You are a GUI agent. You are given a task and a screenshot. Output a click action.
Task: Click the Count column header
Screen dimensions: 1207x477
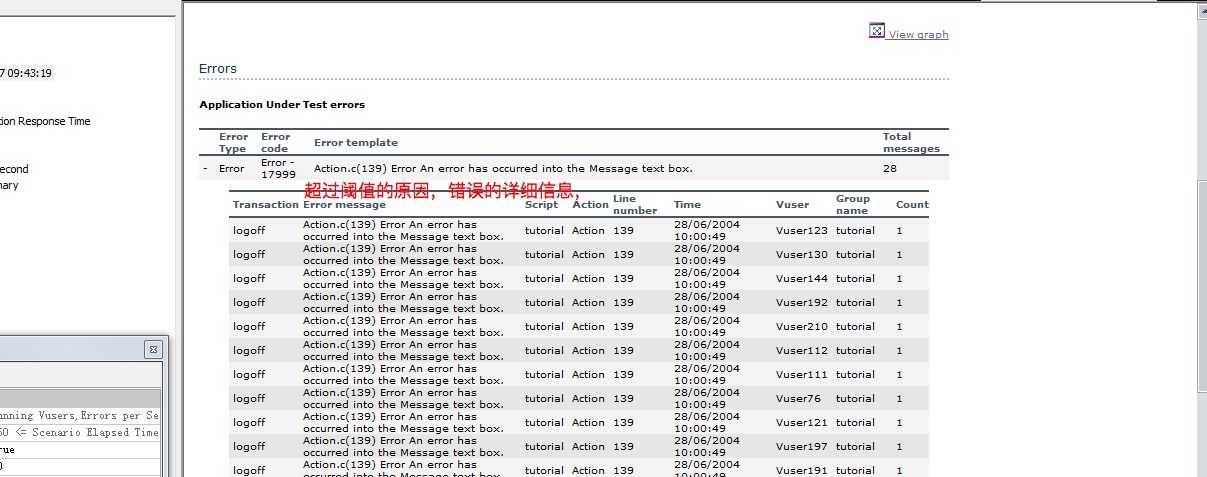pos(912,205)
